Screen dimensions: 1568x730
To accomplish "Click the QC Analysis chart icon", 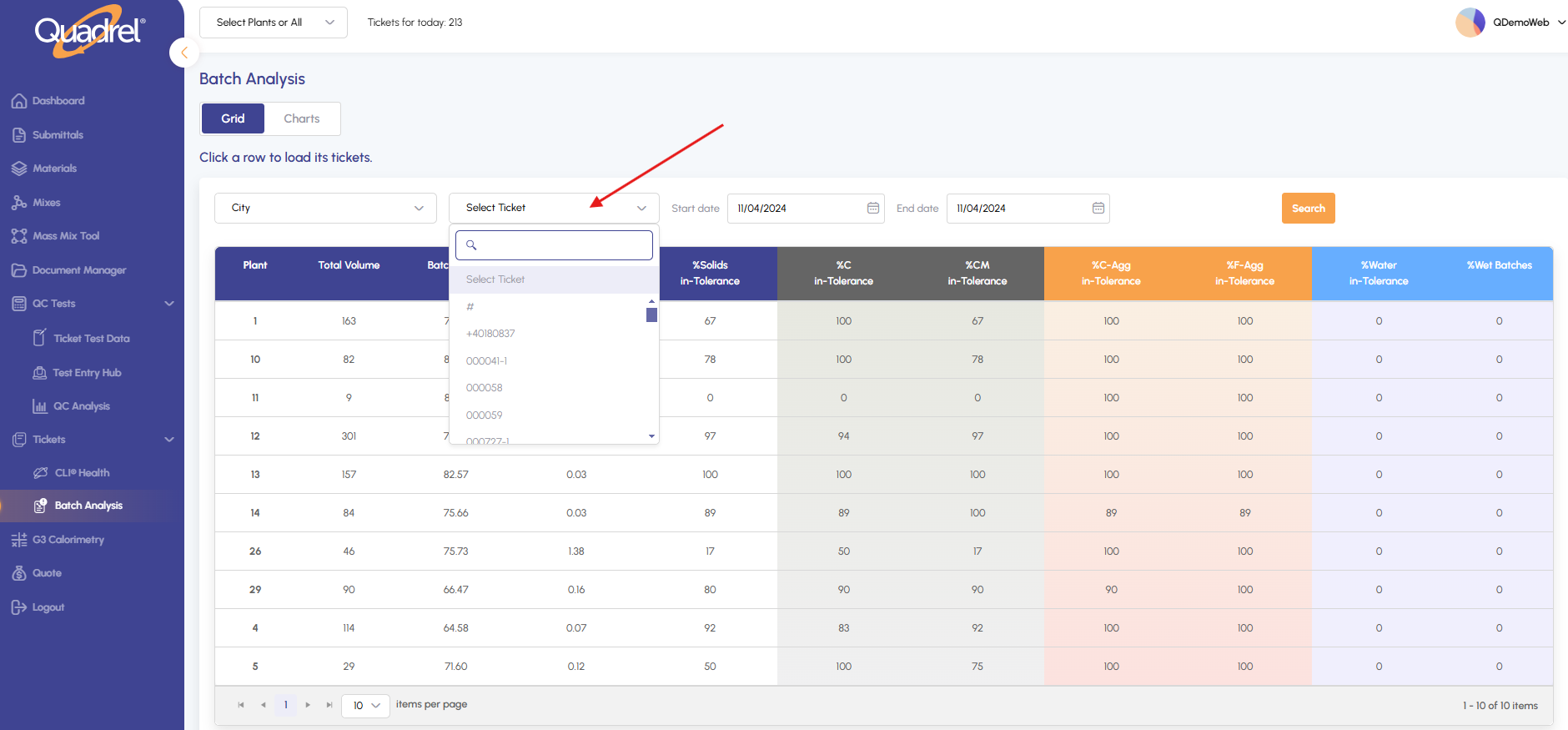I will tap(39, 406).
